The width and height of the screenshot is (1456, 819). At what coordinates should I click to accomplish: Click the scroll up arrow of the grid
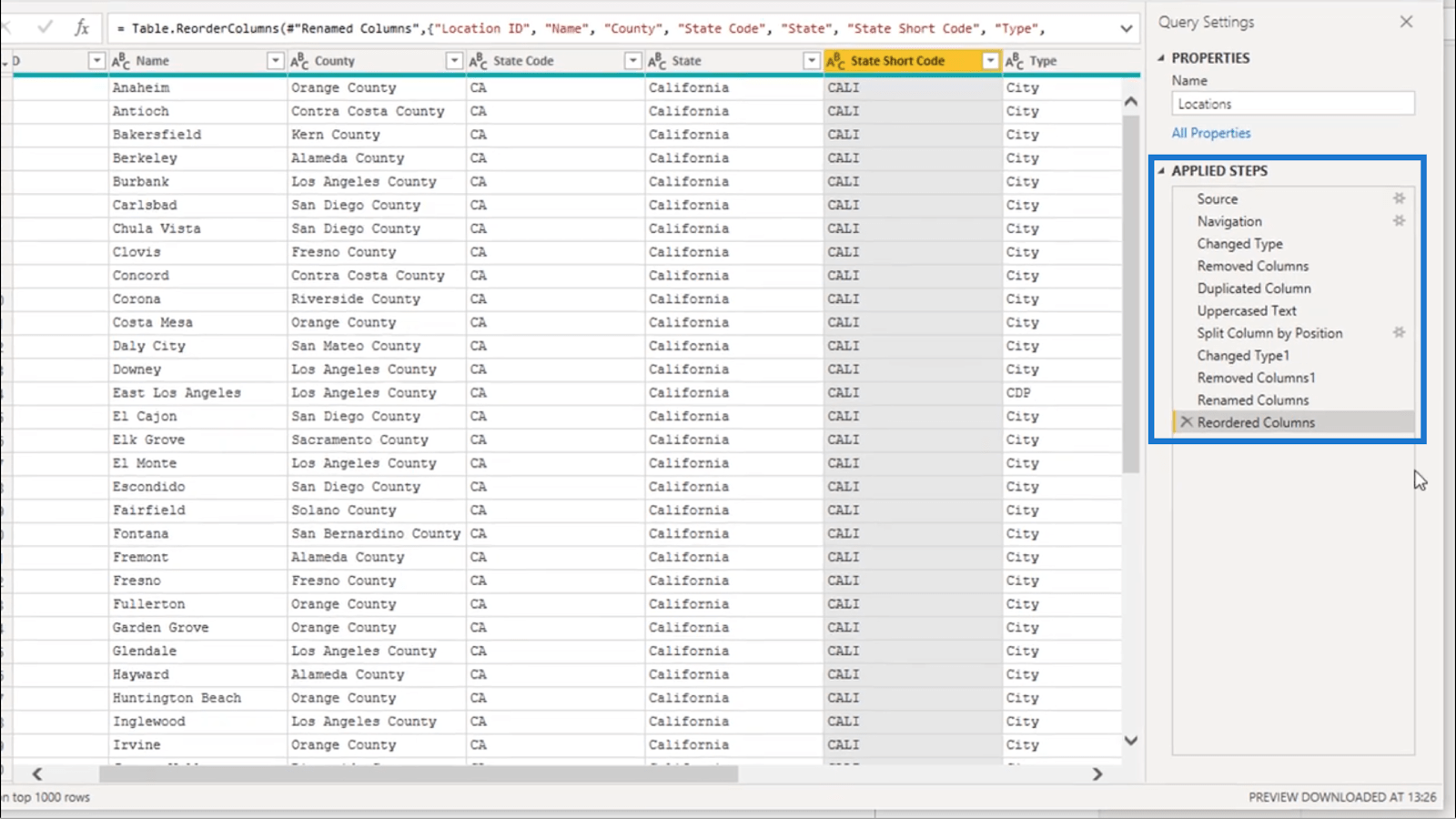pos(1130,101)
